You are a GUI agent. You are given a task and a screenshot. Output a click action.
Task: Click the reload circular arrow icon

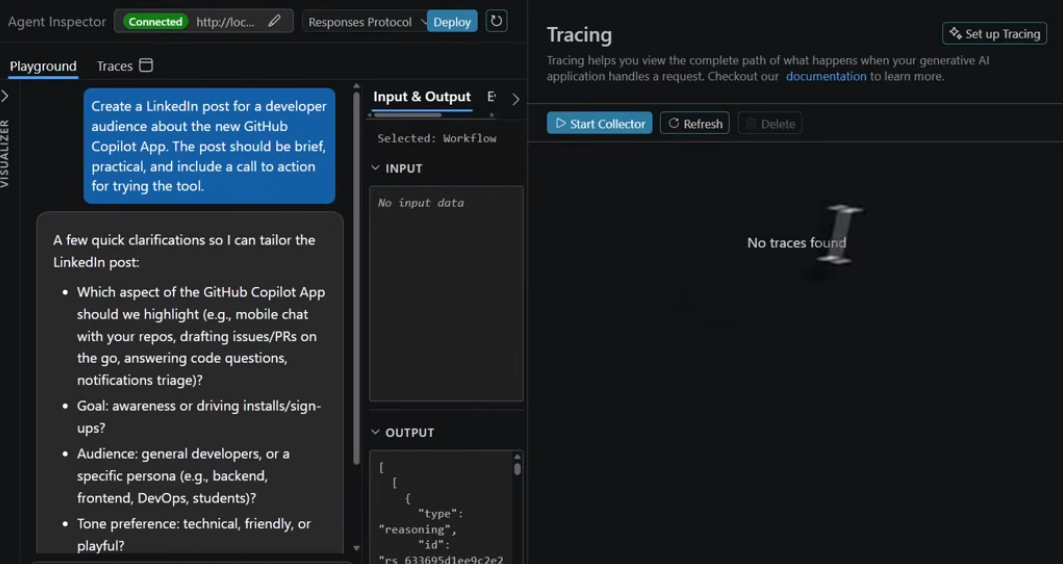click(x=496, y=21)
